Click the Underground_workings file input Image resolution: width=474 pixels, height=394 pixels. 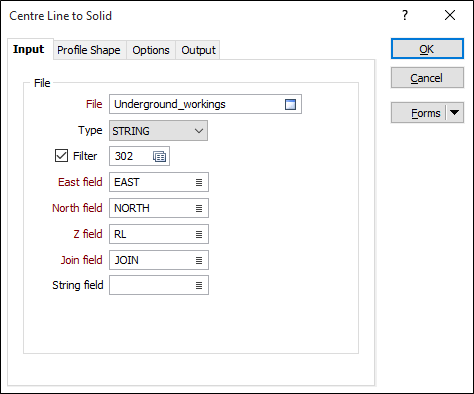click(x=197, y=104)
